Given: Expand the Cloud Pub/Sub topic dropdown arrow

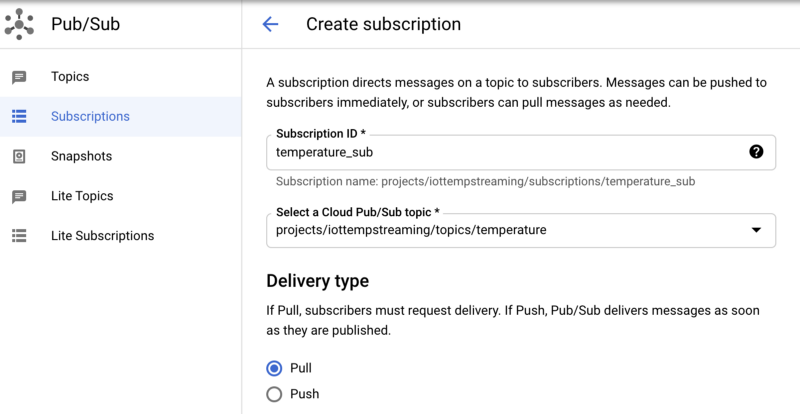Looking at the screenshot, I should point(756,230).
